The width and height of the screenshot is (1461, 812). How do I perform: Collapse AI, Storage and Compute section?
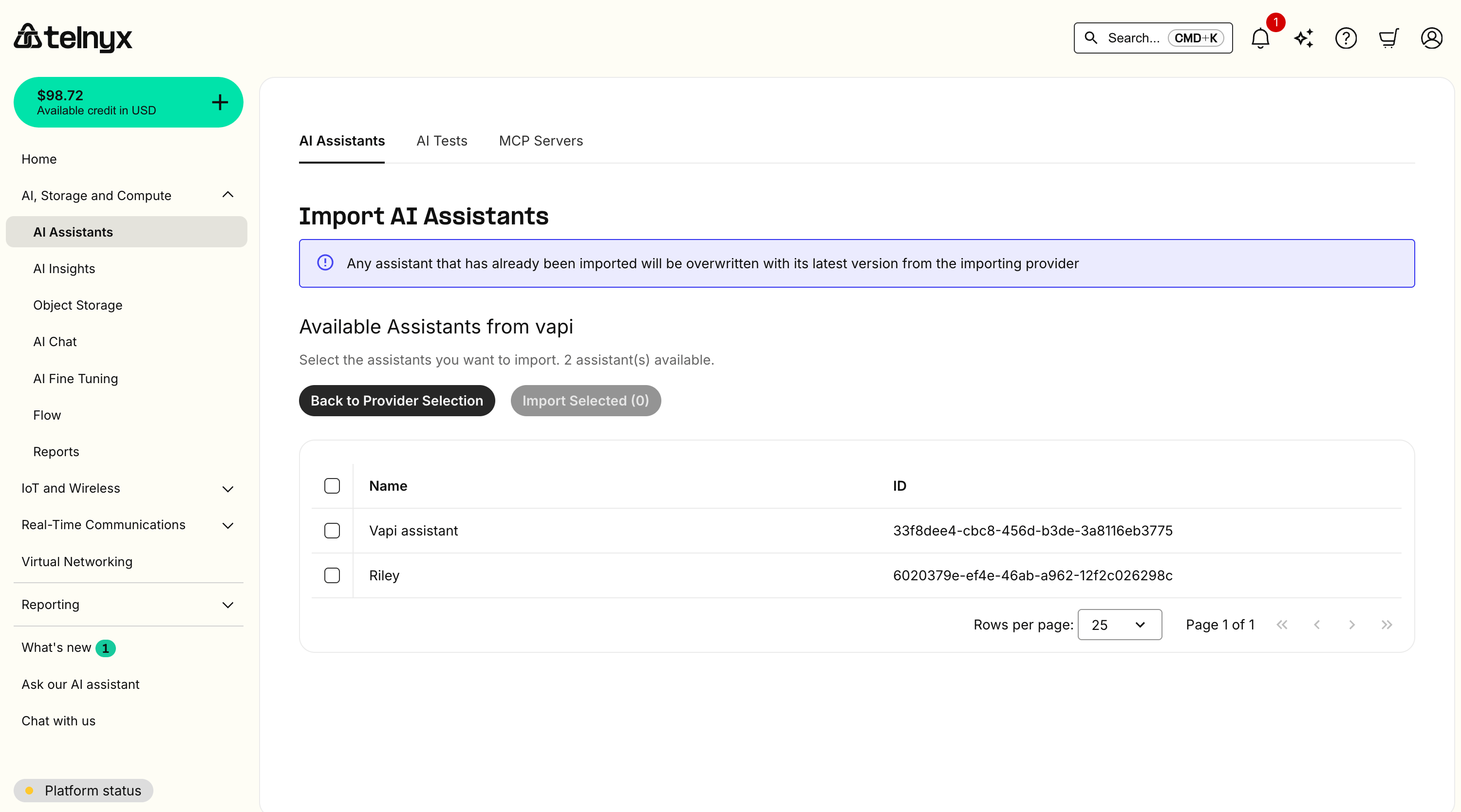click(x=228, y=195)
